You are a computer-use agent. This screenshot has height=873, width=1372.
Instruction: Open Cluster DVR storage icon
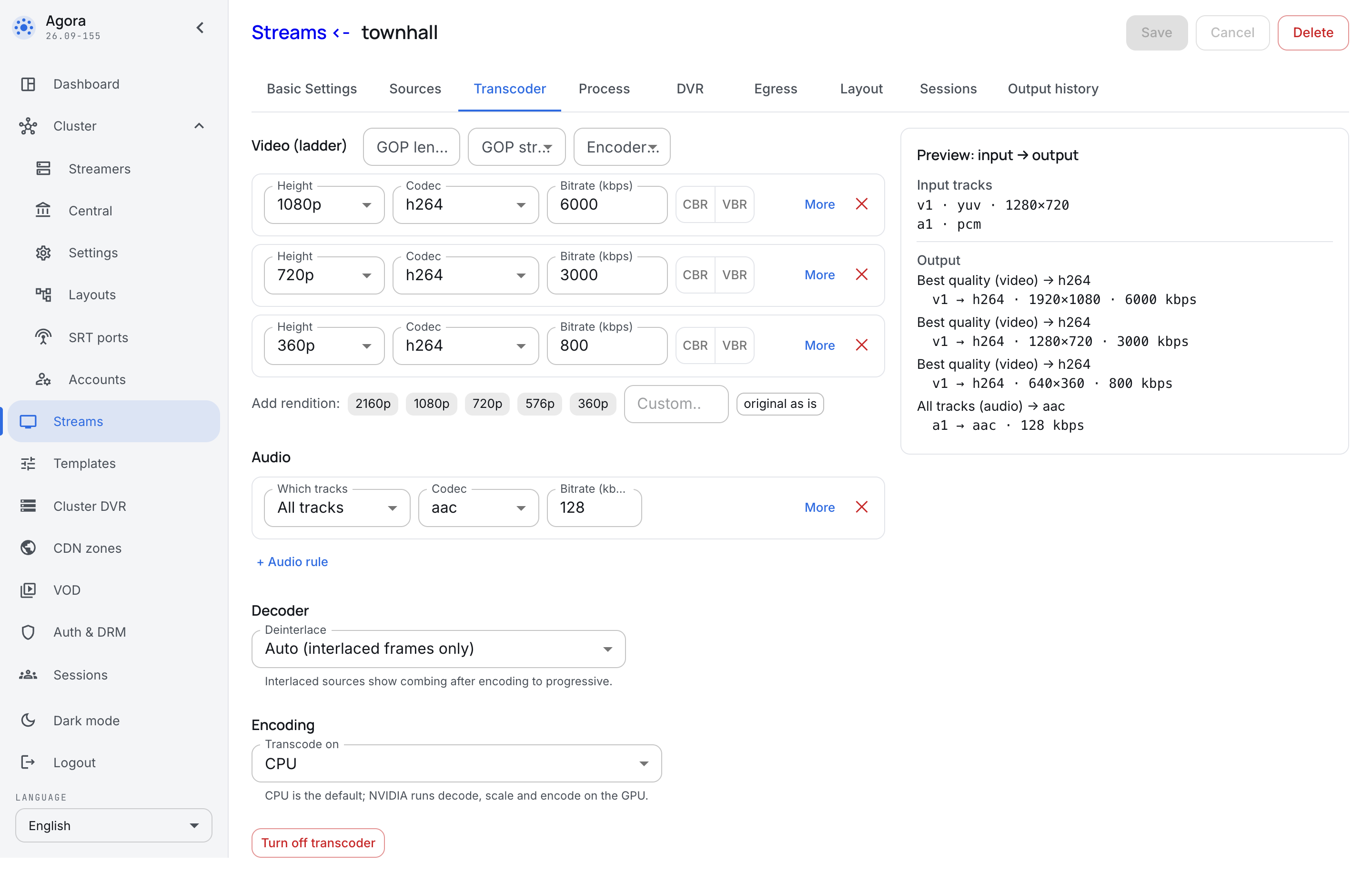(x=28, y=506)
